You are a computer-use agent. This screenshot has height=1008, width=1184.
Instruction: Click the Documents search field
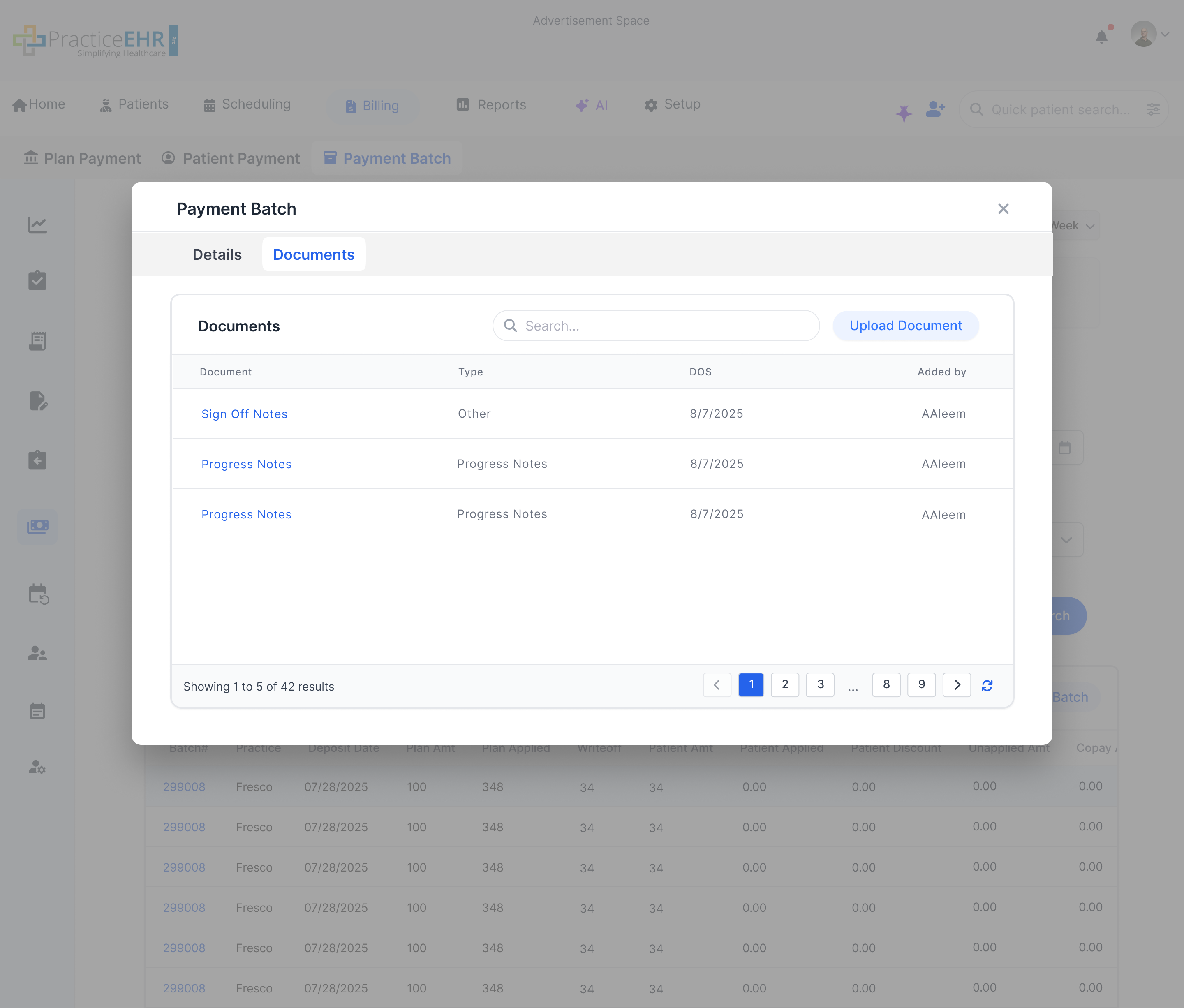(655, 325)
